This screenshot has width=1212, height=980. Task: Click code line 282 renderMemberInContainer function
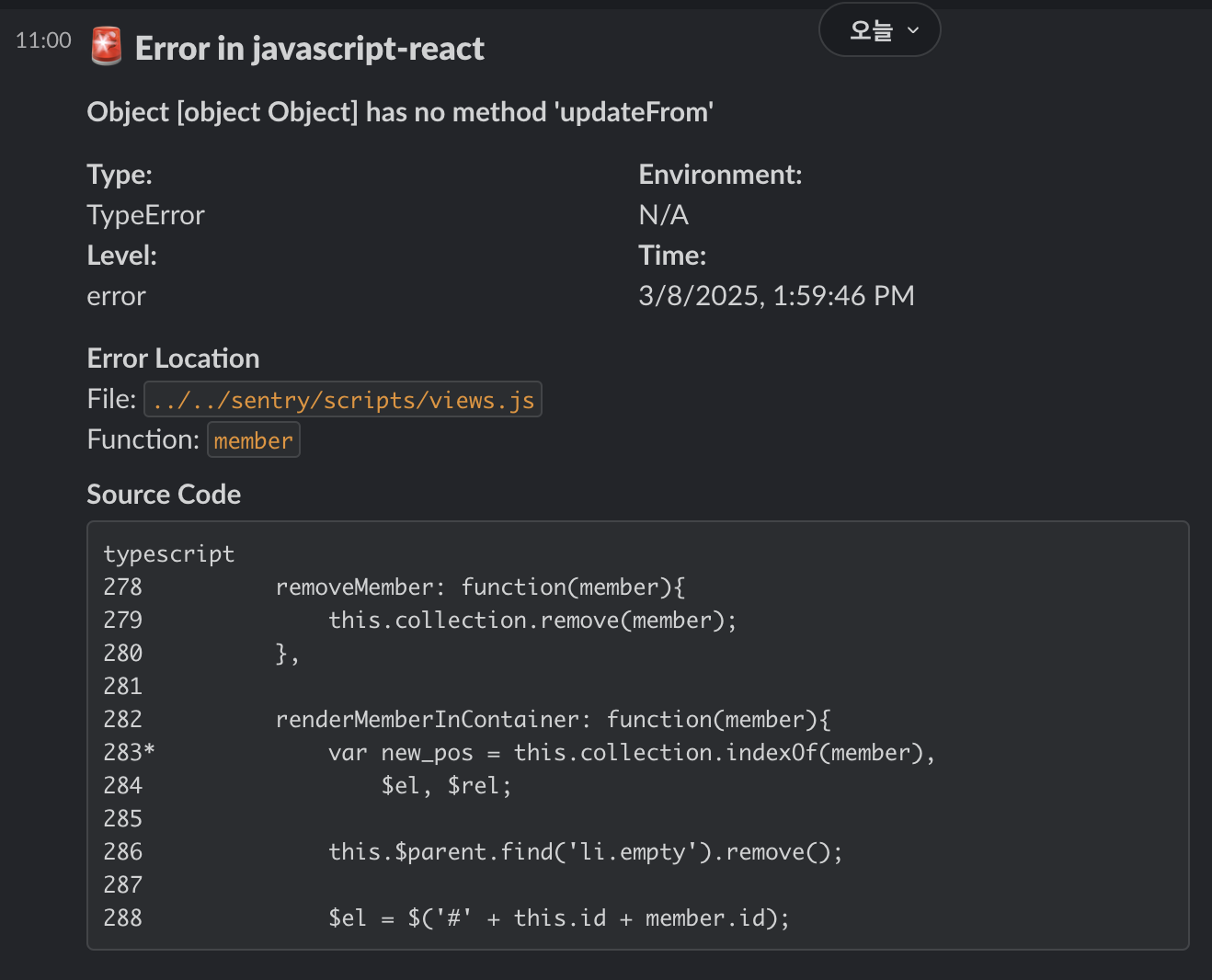[467, 720]
